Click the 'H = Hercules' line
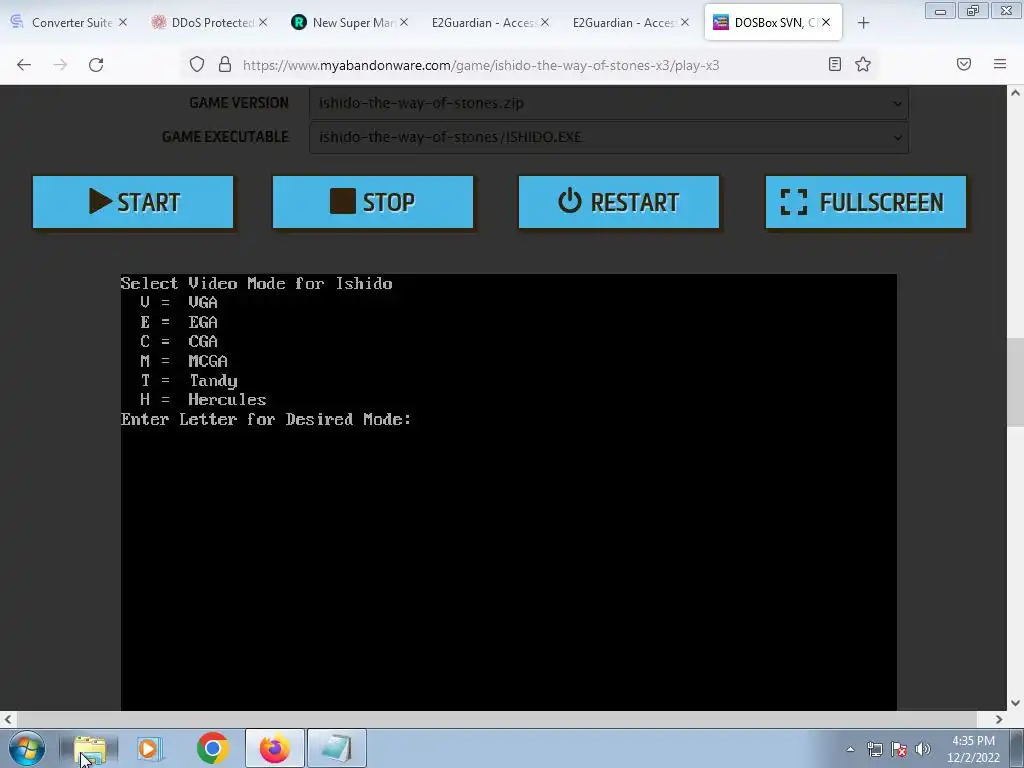 [x=203, y=400]
